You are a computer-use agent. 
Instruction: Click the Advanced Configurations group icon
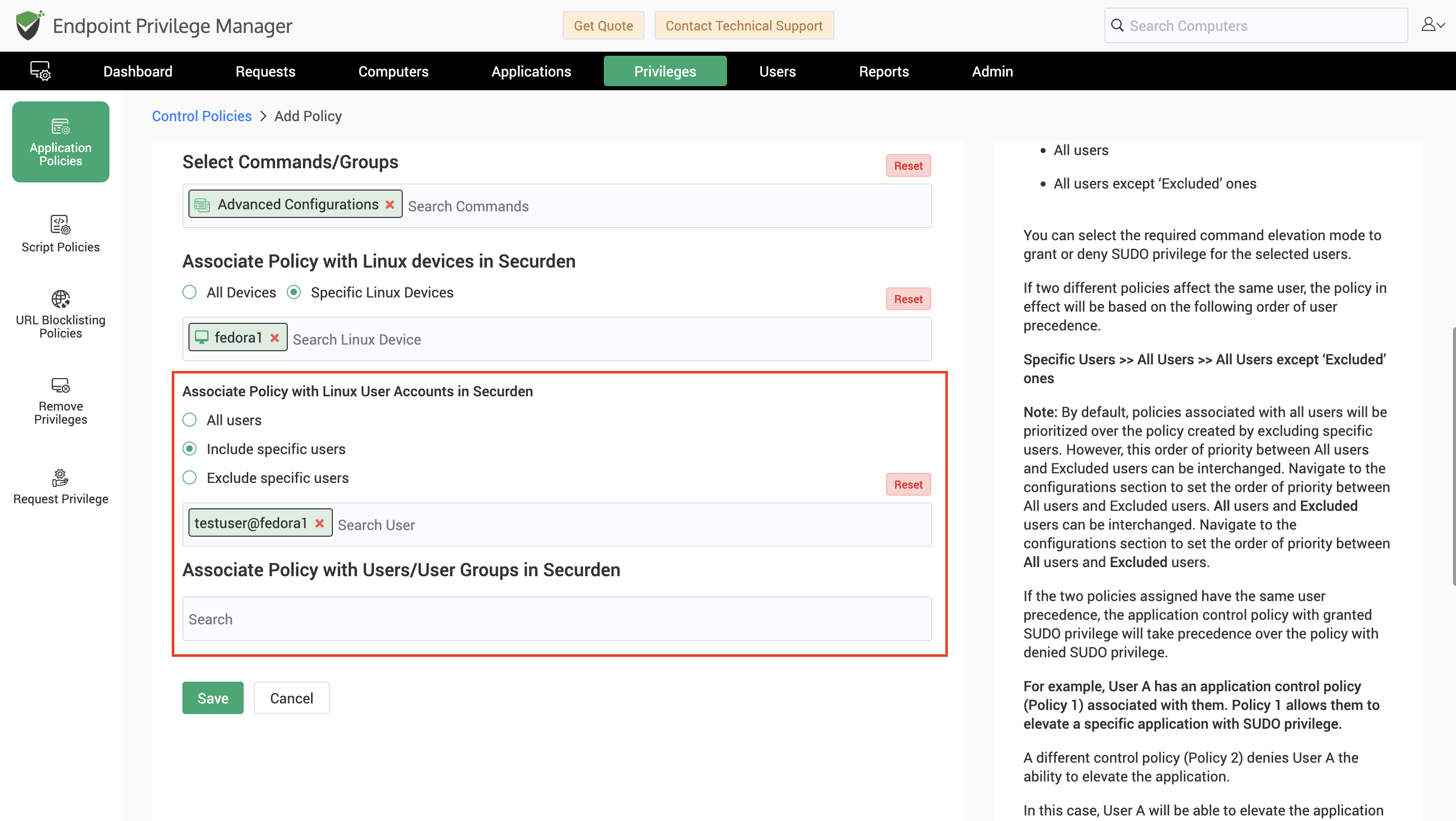pyautogui.click(x=202, y=205)
